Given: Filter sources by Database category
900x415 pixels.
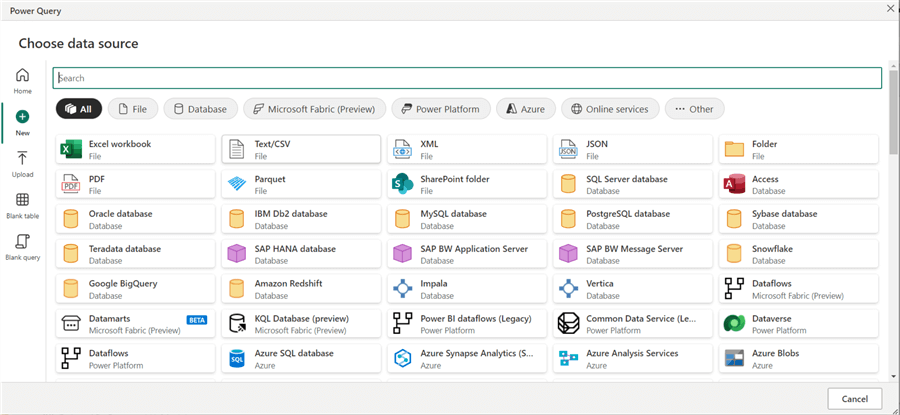Looking at the screenshot, I should pyautogui.click(x=199, y=109).
